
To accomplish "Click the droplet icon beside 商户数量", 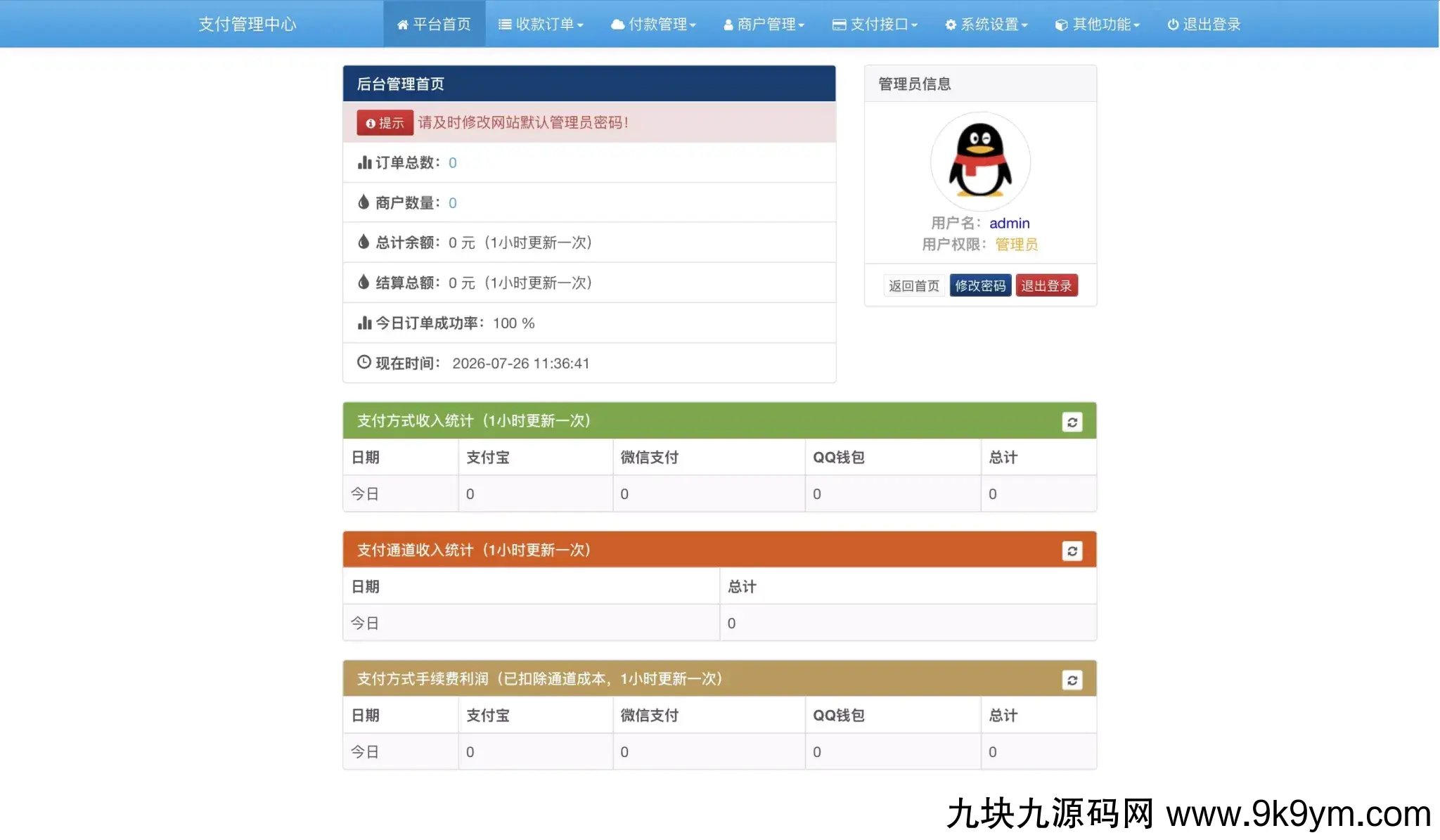I will [364, 202].
